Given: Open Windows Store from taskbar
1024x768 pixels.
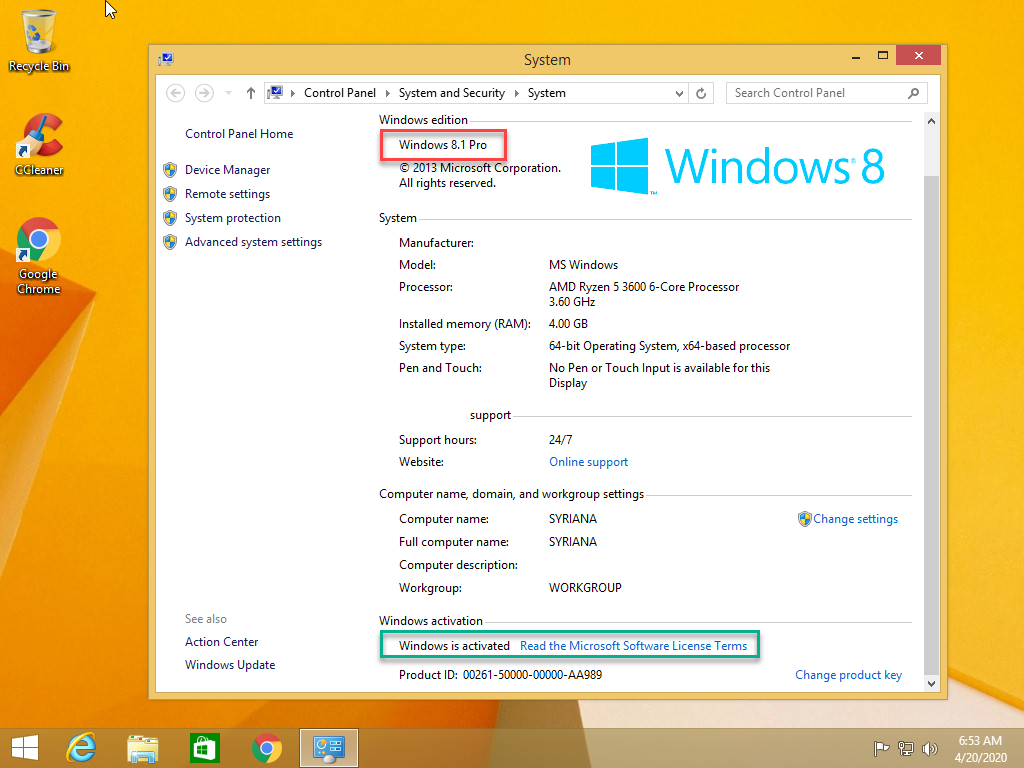Looking at the screenshot, I should point(204,748).
